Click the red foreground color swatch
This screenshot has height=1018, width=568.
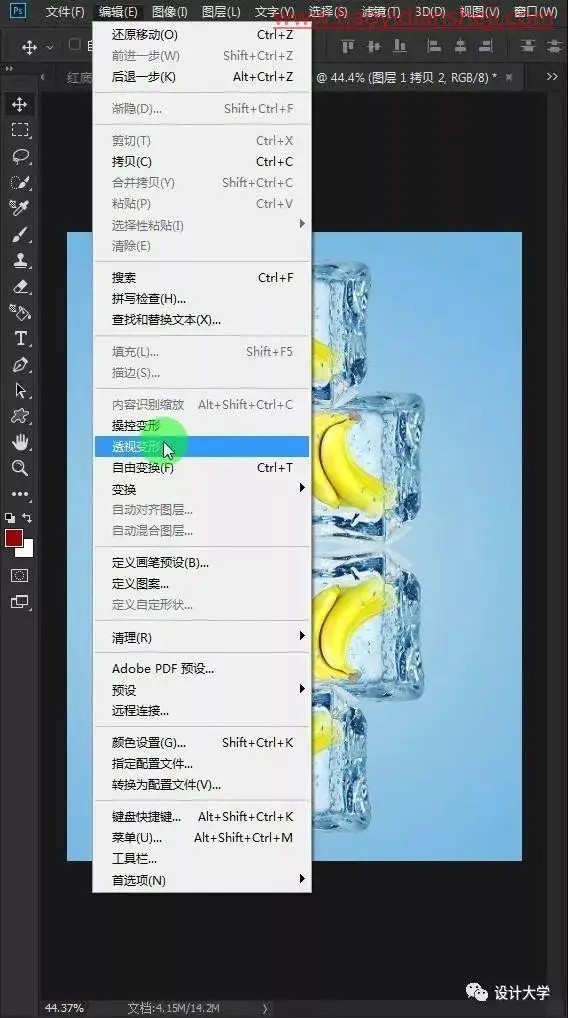tap(13, 537)
